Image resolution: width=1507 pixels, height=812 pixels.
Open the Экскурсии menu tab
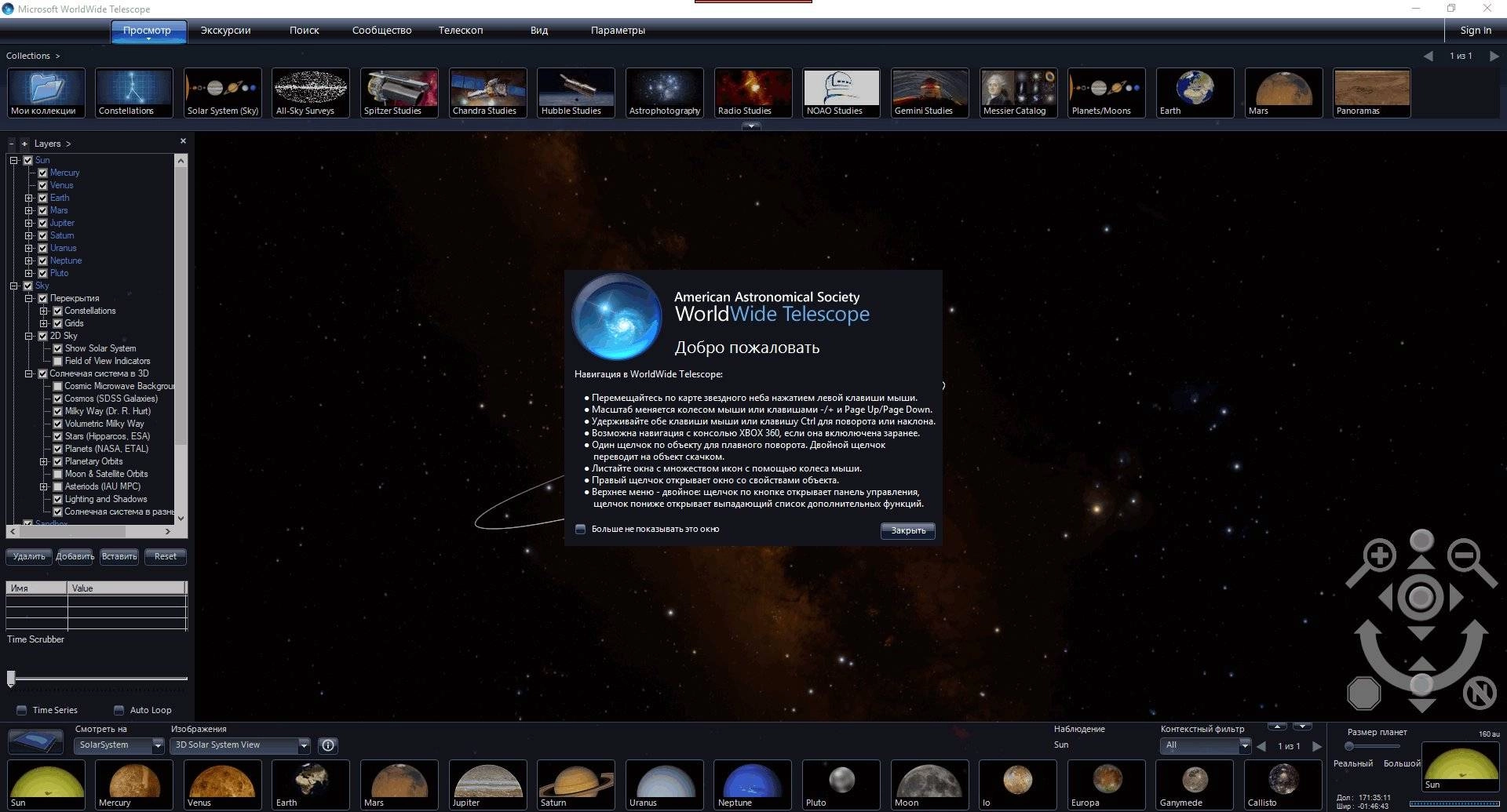(x=225, y=31)
